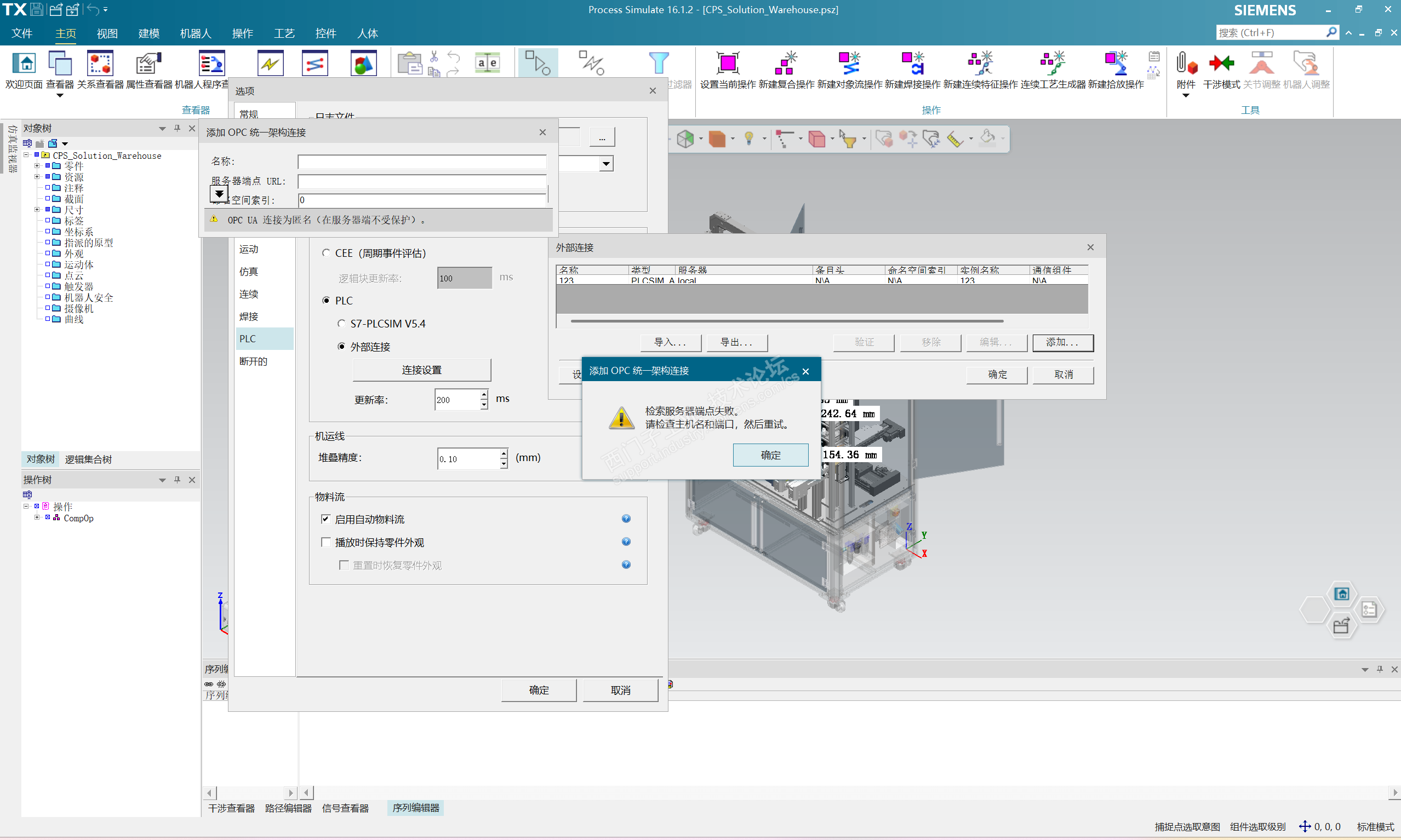This screenshot has height=840, width=1401.
Task: Switch to the 逻辑集合树 tab
Action: (x=88, y=459)
